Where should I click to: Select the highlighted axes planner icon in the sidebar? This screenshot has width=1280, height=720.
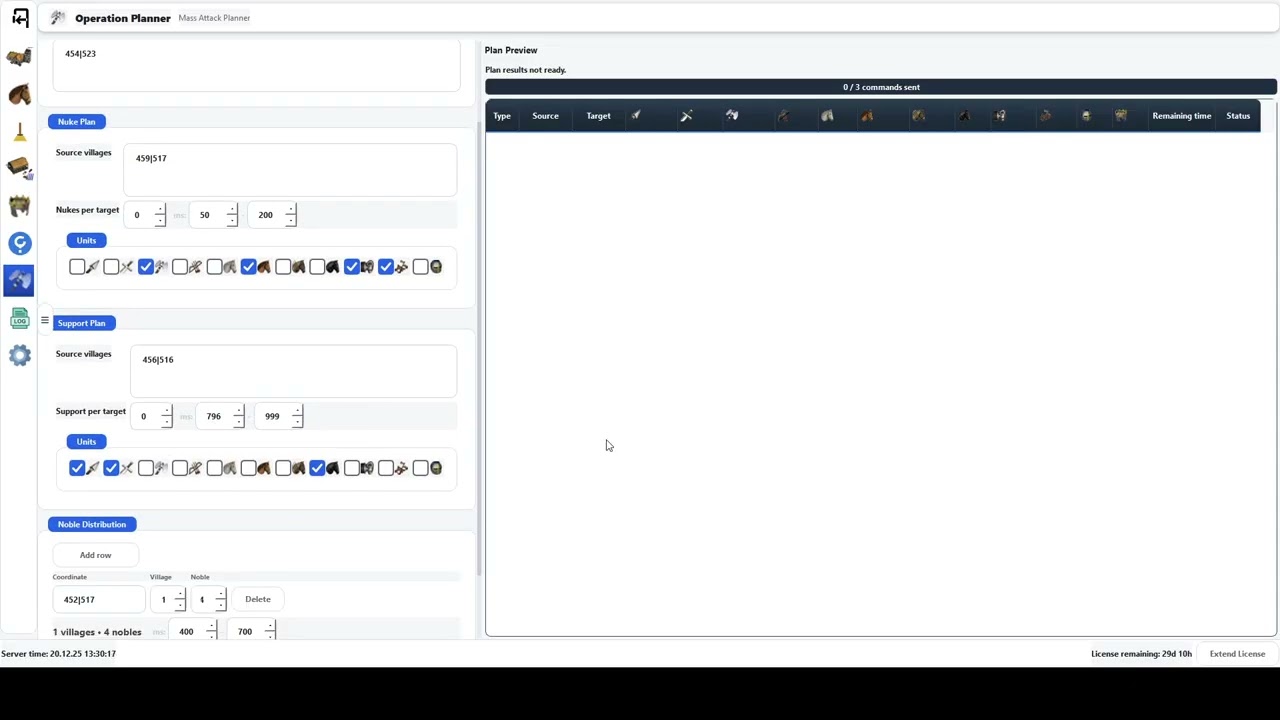pos(19,280)
